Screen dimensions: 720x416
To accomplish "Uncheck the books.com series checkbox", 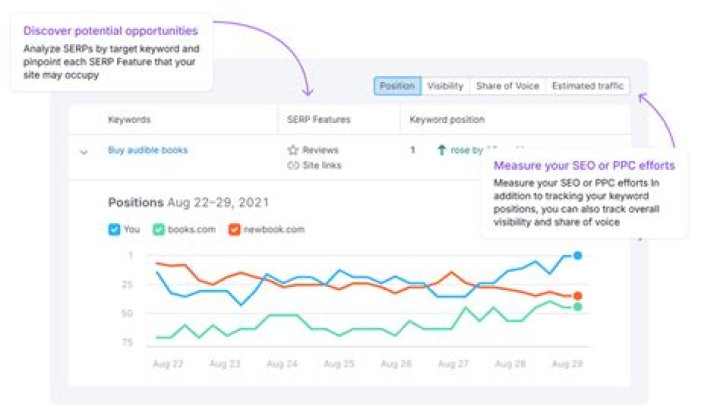I will point(158,229).
